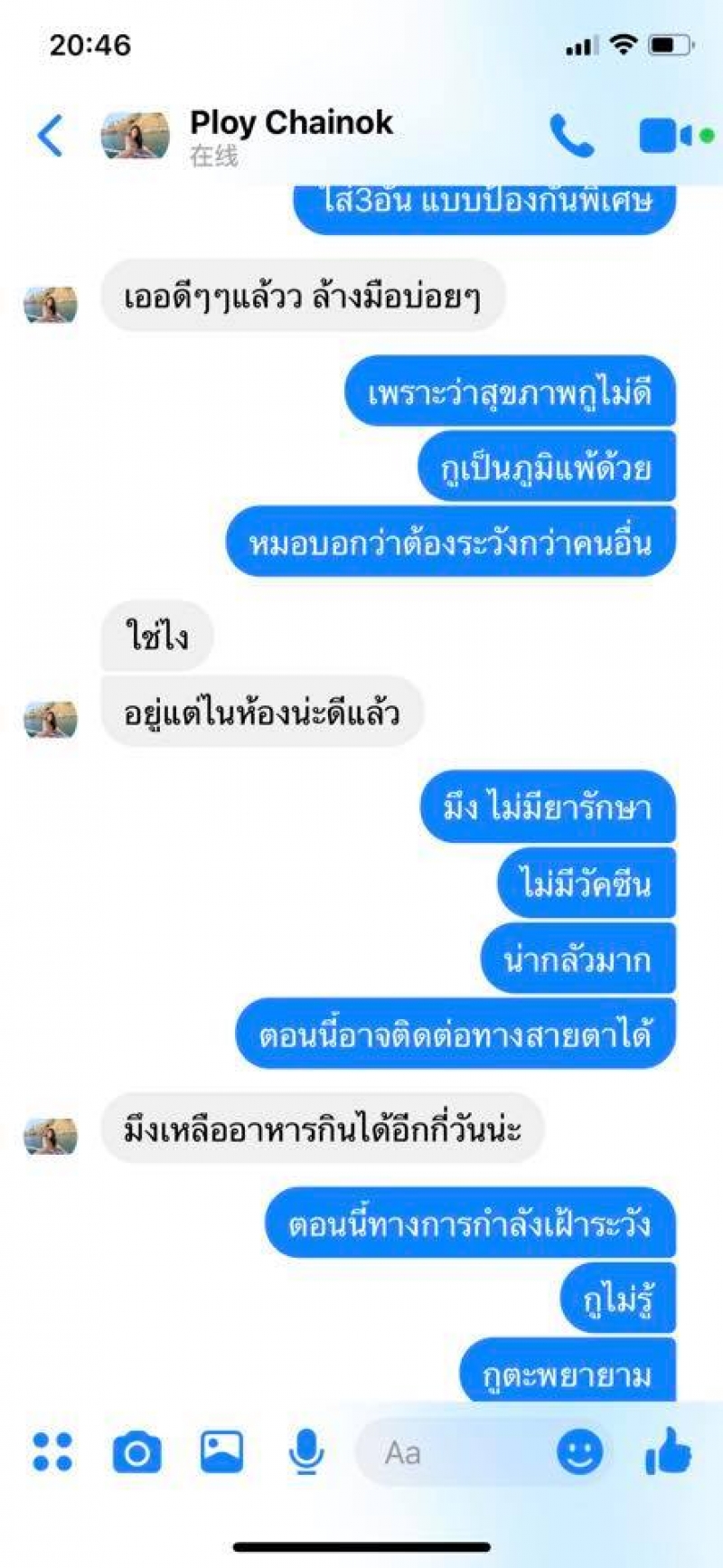Select the message "ใช่ไง"
Viewport: 723px width, 1568px height.
tap(157, 637)
